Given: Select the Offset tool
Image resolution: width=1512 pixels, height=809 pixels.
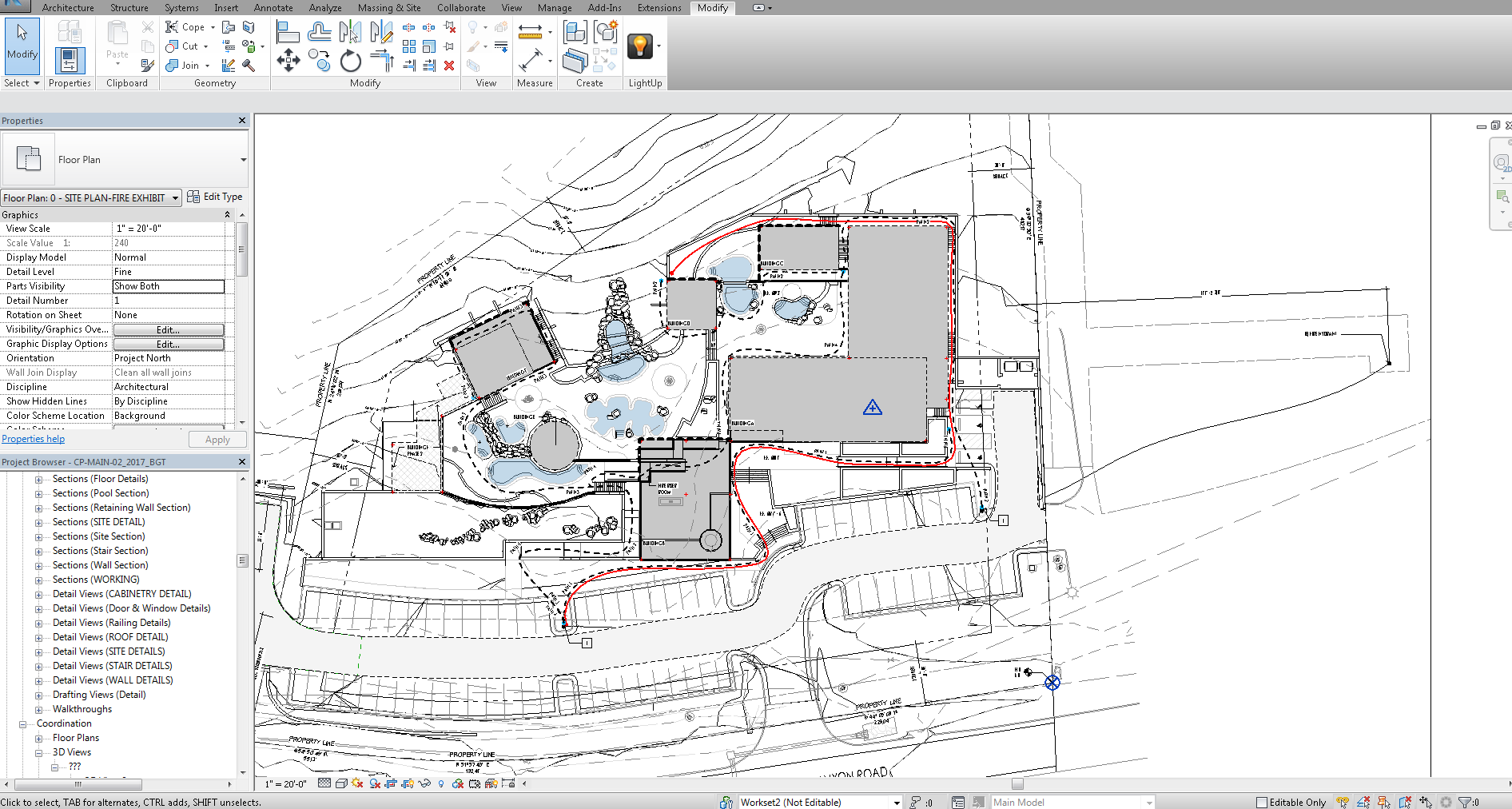Looking at the screenshot, I should (x=320, y=32).
